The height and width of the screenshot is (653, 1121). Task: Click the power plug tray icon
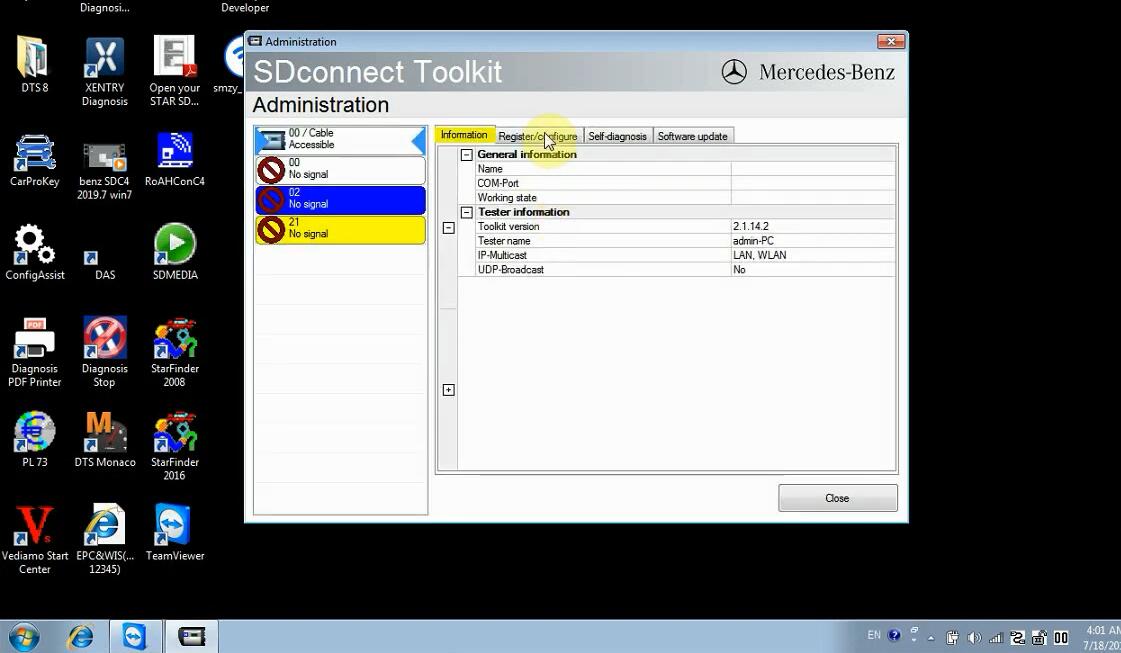tap(952, 638)
